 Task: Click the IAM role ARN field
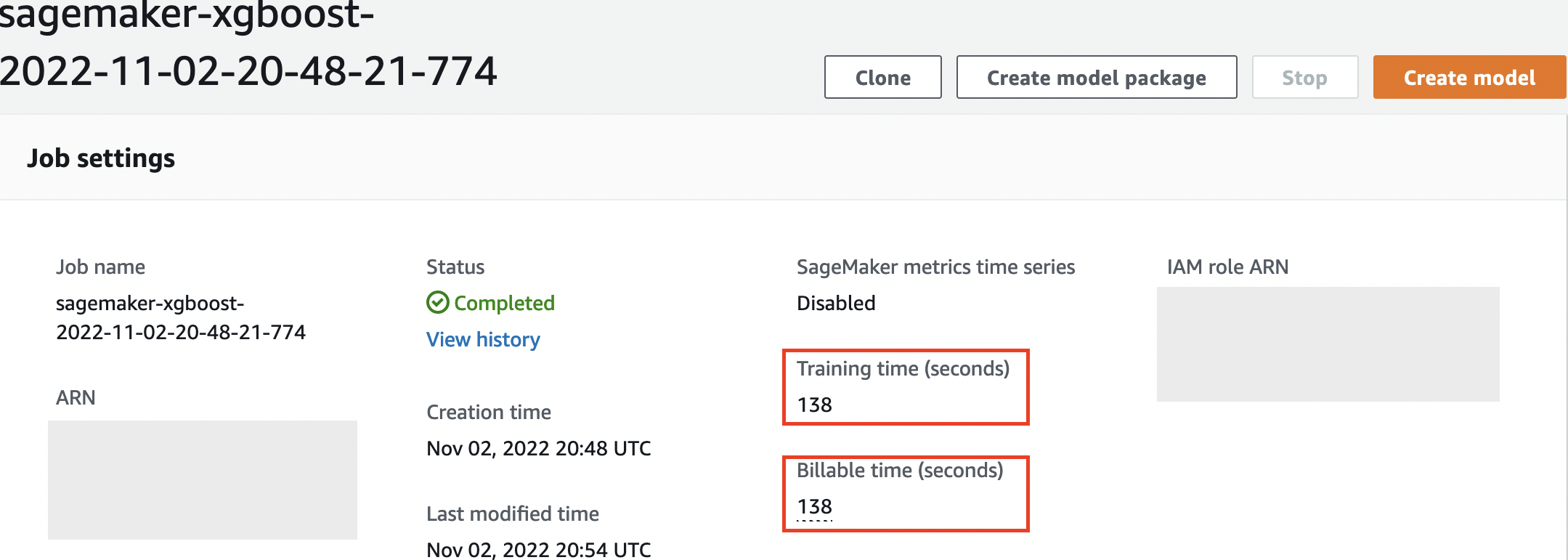1227,267
